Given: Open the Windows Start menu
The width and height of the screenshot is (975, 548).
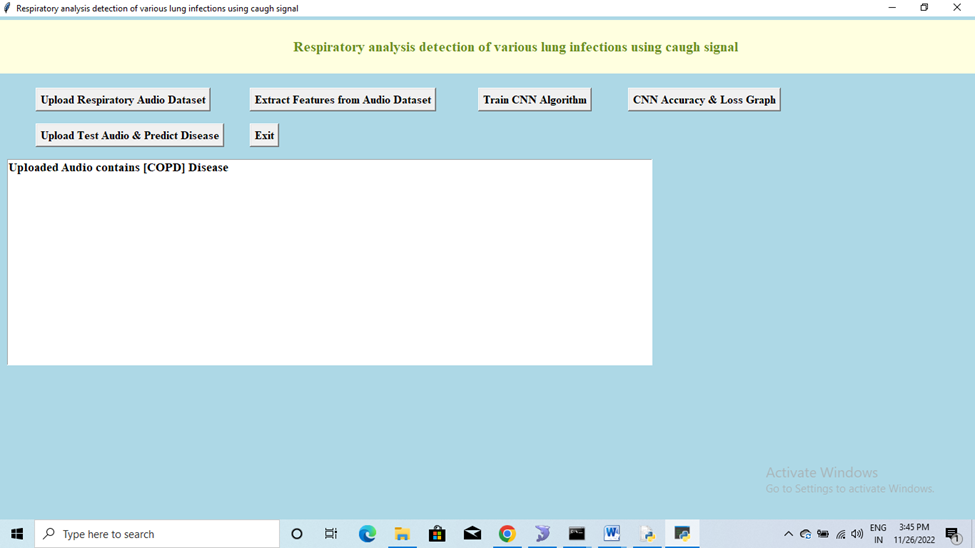Looking at the screenshot, I should pyautogui.click(x=17, y=534).
